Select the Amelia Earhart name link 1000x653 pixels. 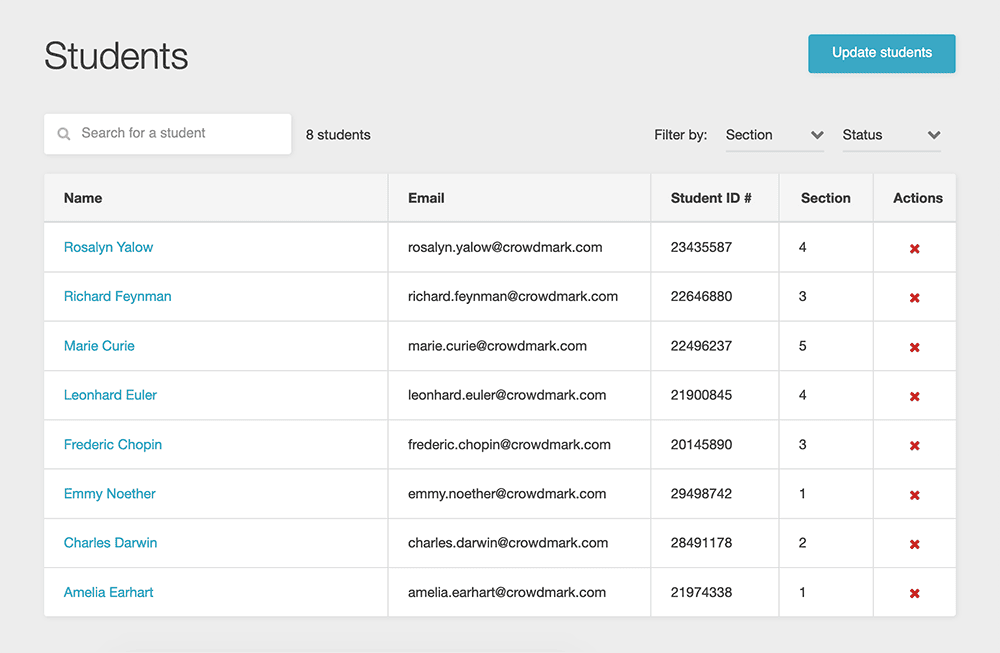[x=108, y=592]
